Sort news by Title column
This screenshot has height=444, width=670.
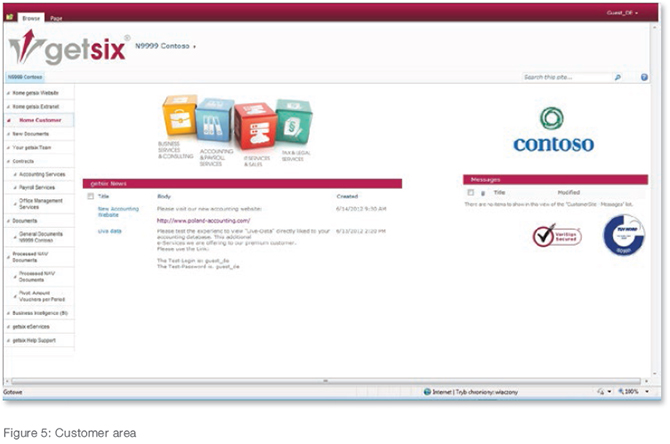tap(103, 196)
